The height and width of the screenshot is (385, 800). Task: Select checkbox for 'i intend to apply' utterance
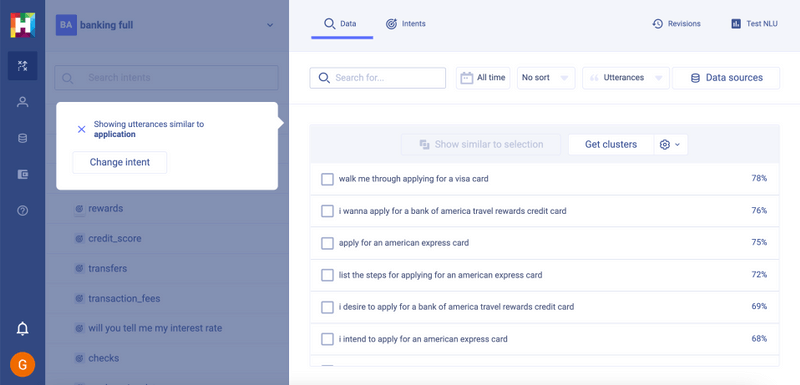[x=327, y=339]
